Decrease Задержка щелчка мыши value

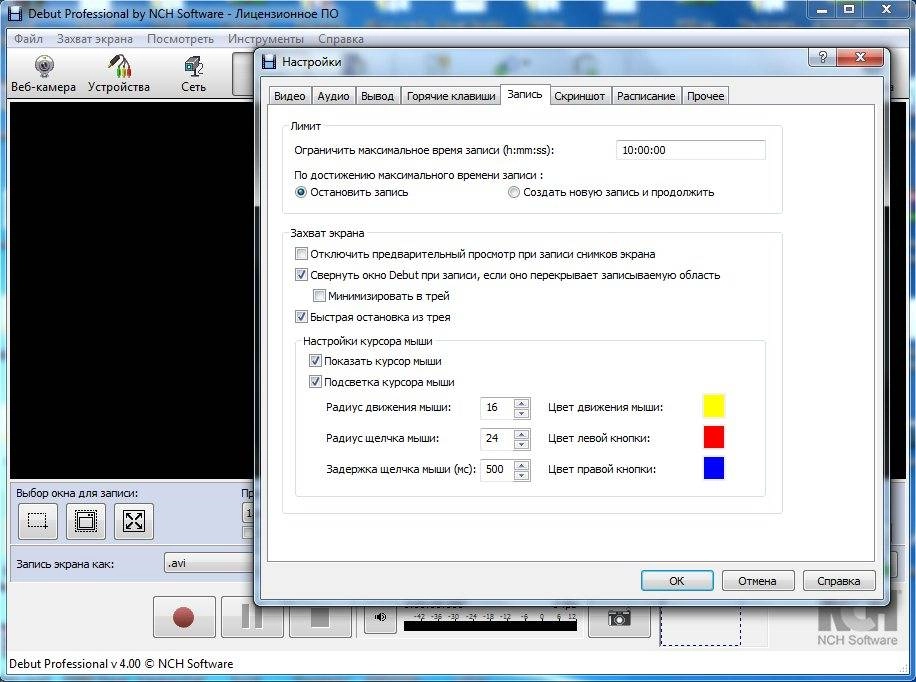522,475
